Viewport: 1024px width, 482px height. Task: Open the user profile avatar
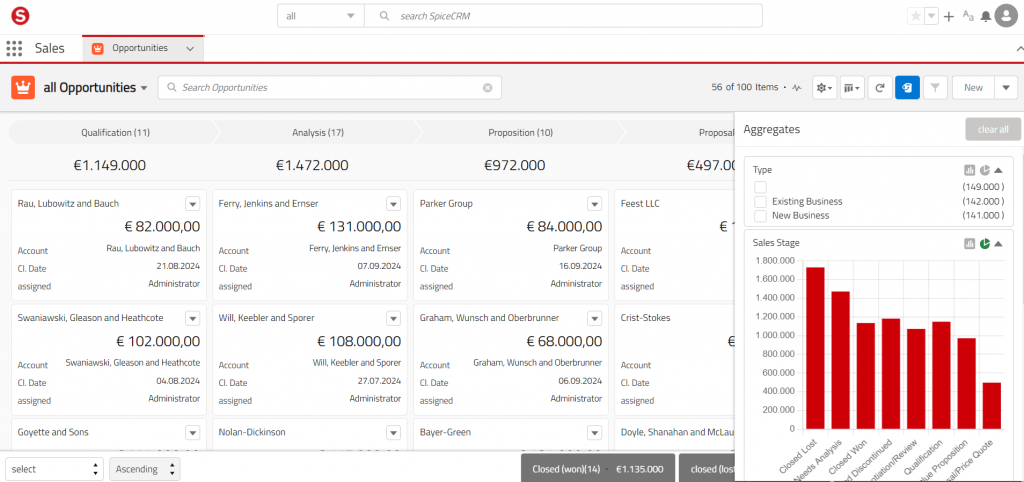pyautogui.click(x=1006, y=16)
